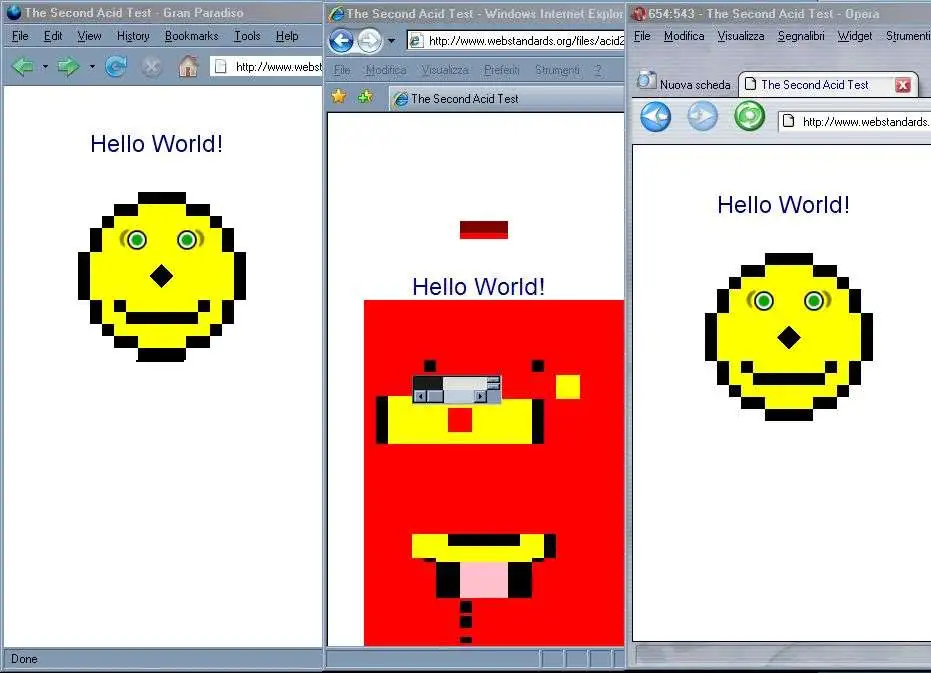Screen dimensions: 931x673
Task: Open Firefox View menu
Action: (x=89, y=36)
